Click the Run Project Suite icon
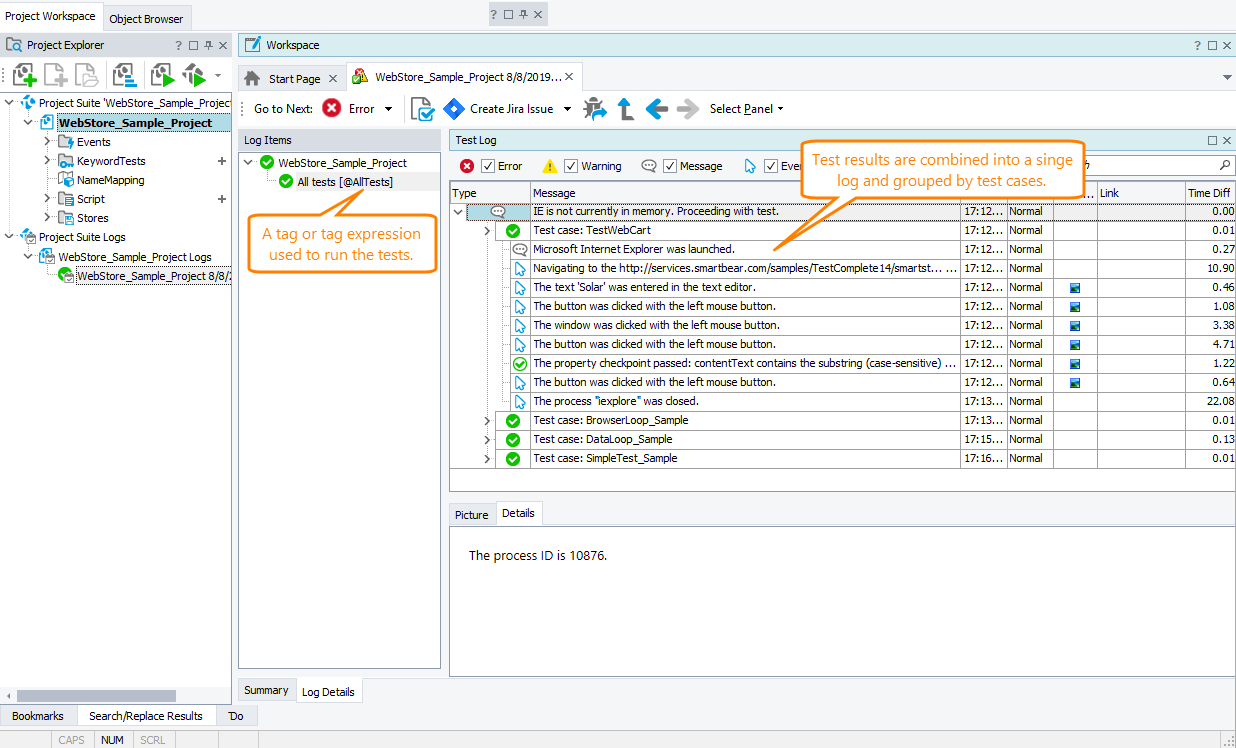Screen dimensions: 1236x748 193,75
